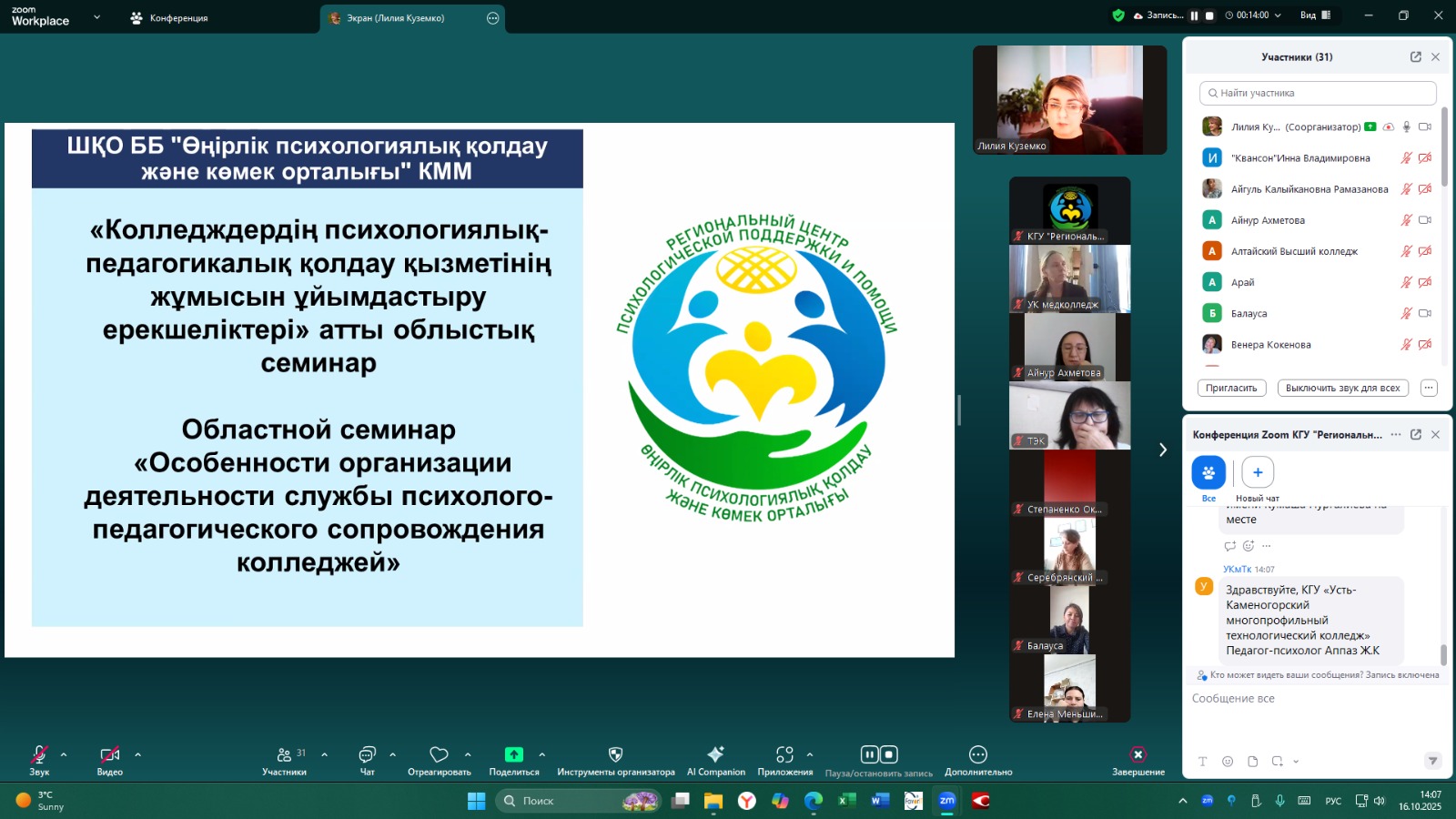Click the emoji icon in the chat box
Screen dimensions: 1456x819
pyautogui.click(x=1228, y=762)
